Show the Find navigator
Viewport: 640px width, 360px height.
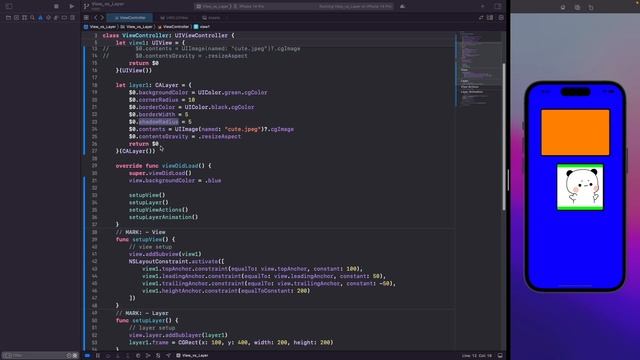pyautogui.click(x=32, y=18)
